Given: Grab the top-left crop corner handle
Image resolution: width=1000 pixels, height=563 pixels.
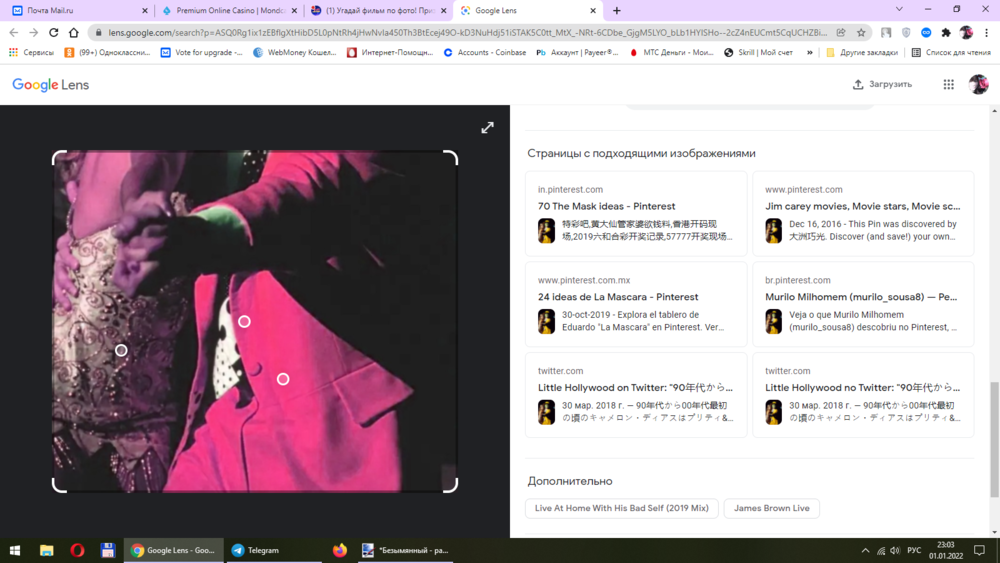Looking at the screenshot, I should point(59,157).
